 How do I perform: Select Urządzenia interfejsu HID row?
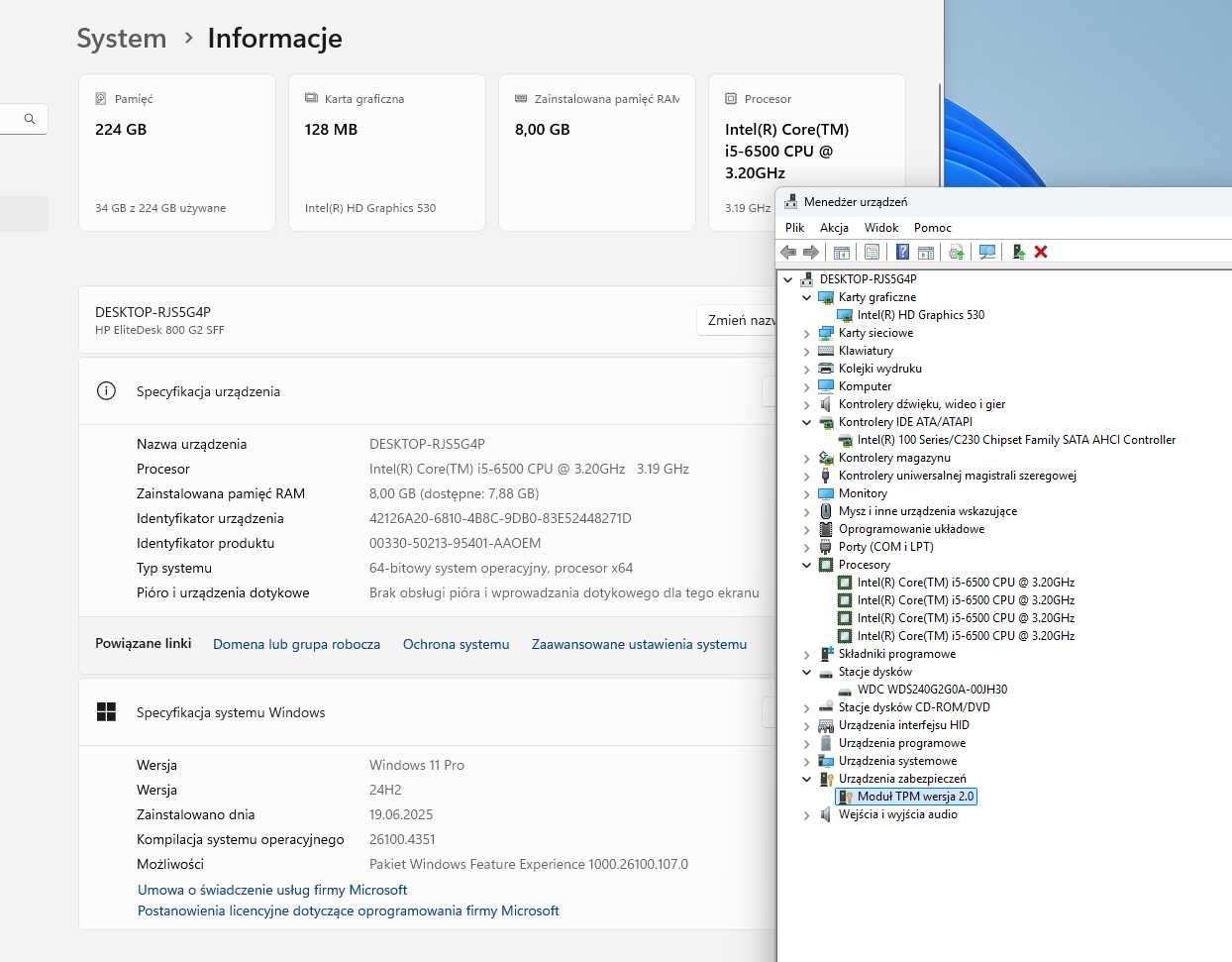(903, 725)
